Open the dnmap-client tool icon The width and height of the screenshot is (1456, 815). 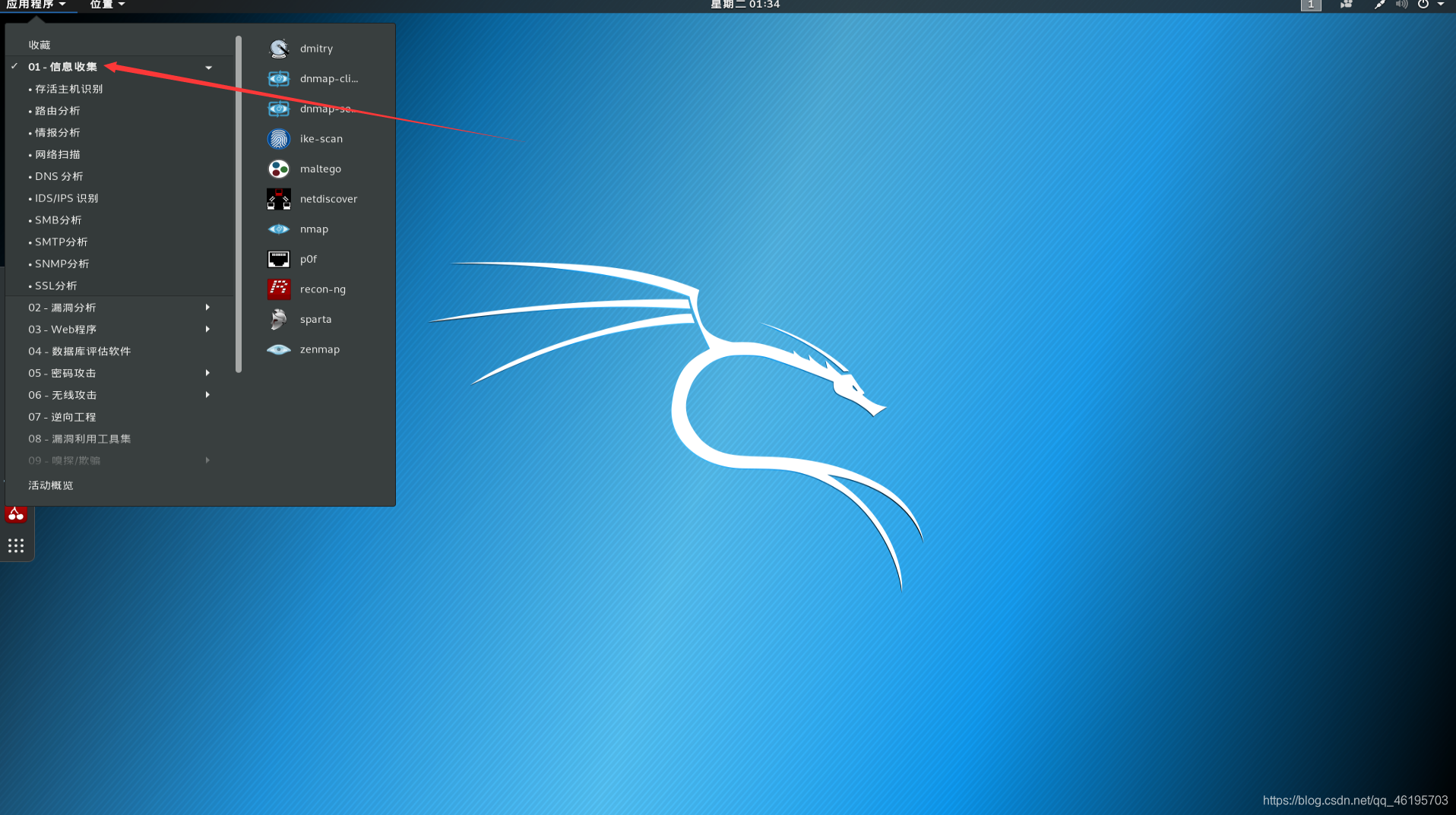coord(279,78)
